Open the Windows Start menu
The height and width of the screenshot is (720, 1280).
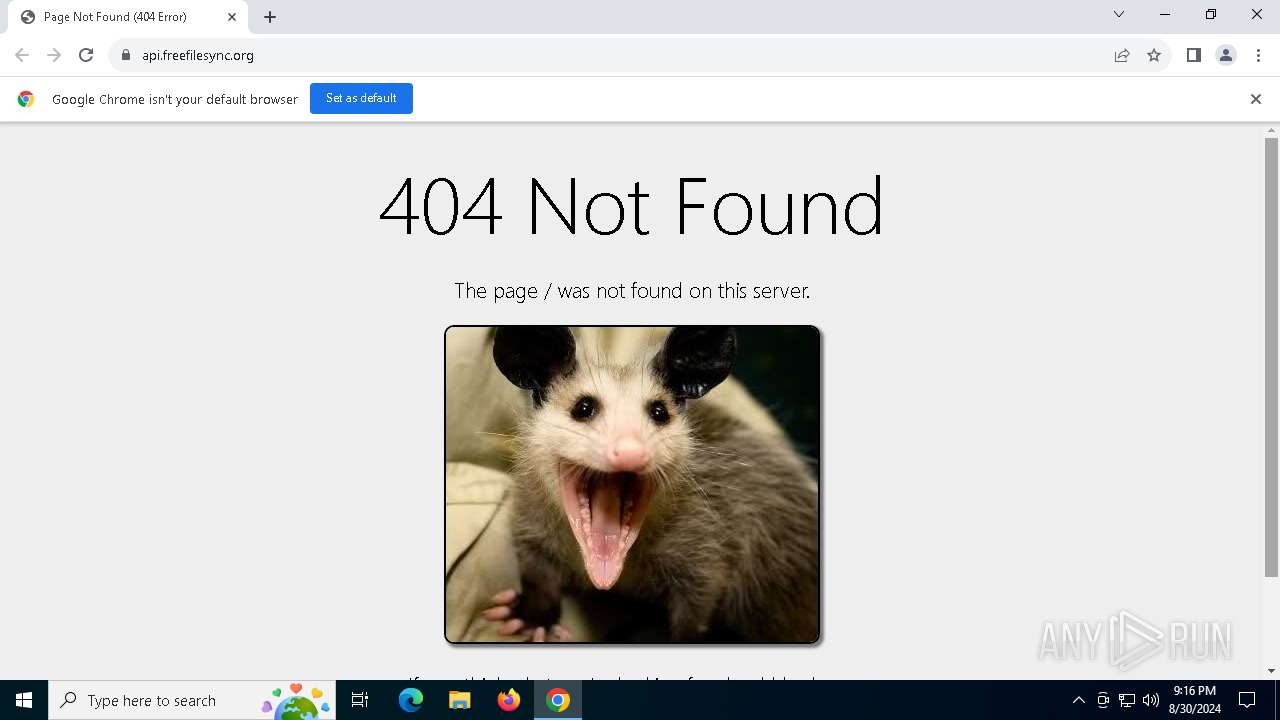point(24,700)
